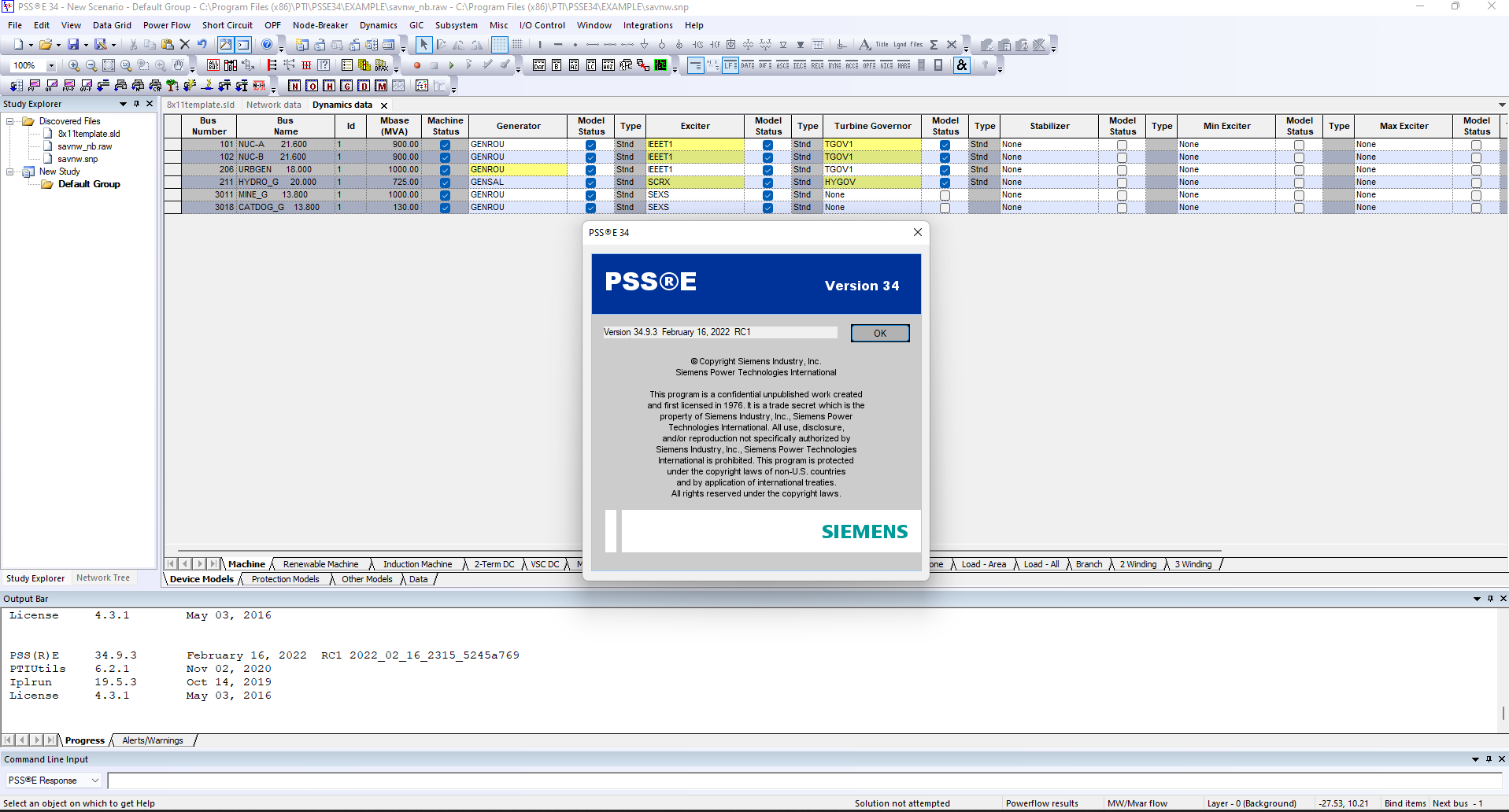Open the dropdown arrow beside Save icon
Viewport: 1509px width, 812px height.
[x=86, y=45]
